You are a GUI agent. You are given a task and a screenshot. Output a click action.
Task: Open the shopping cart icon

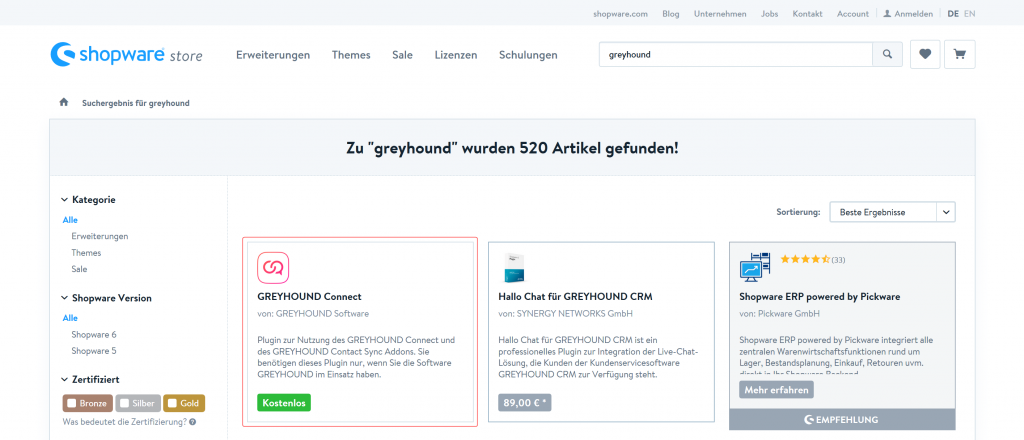point(959,55)
